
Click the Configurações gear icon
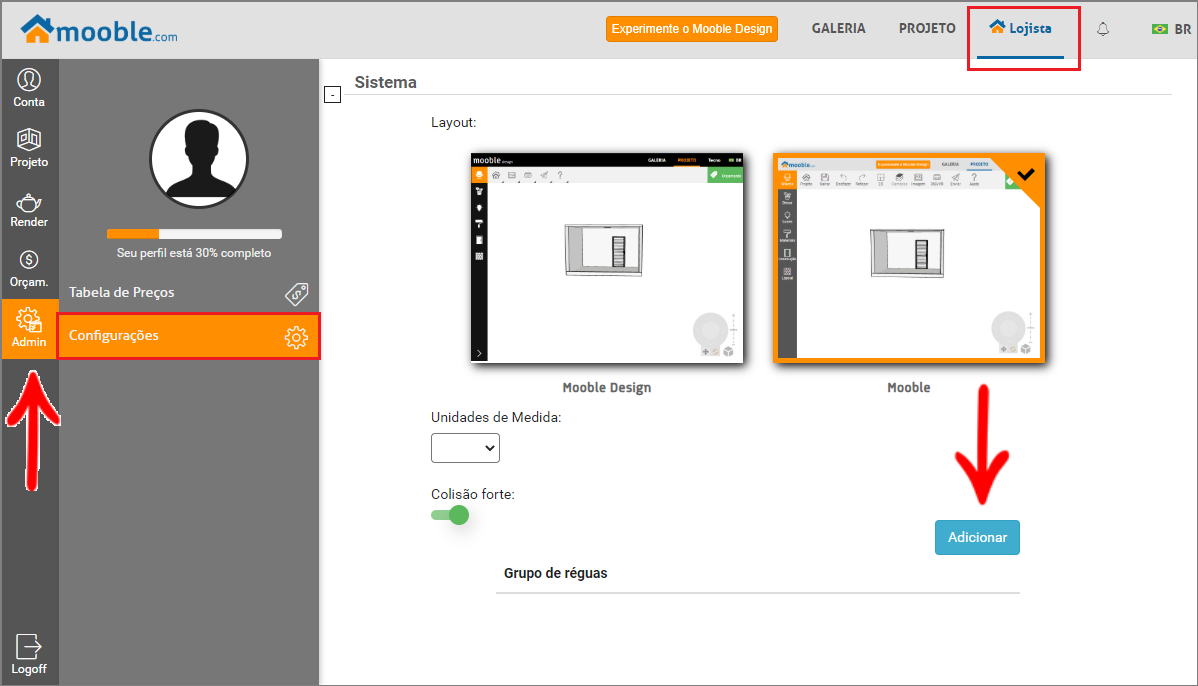[x=296, y=337]
